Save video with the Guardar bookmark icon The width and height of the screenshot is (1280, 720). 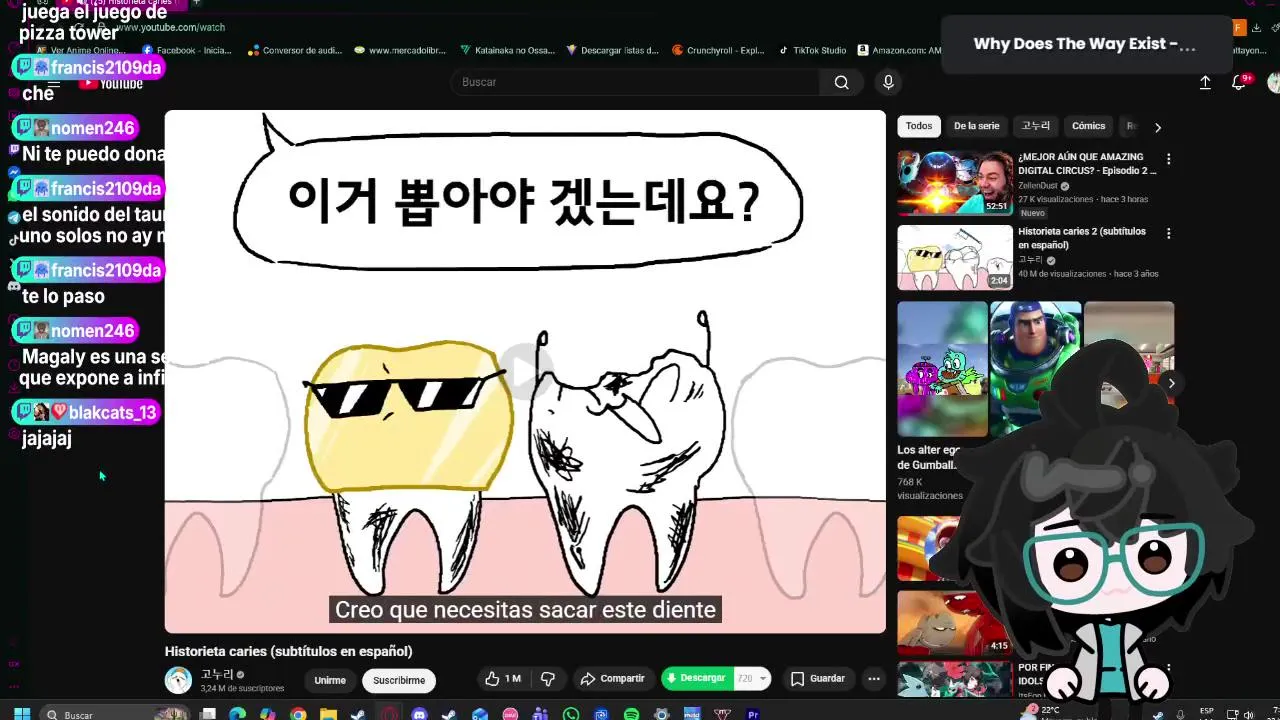(x=818, y=678)
